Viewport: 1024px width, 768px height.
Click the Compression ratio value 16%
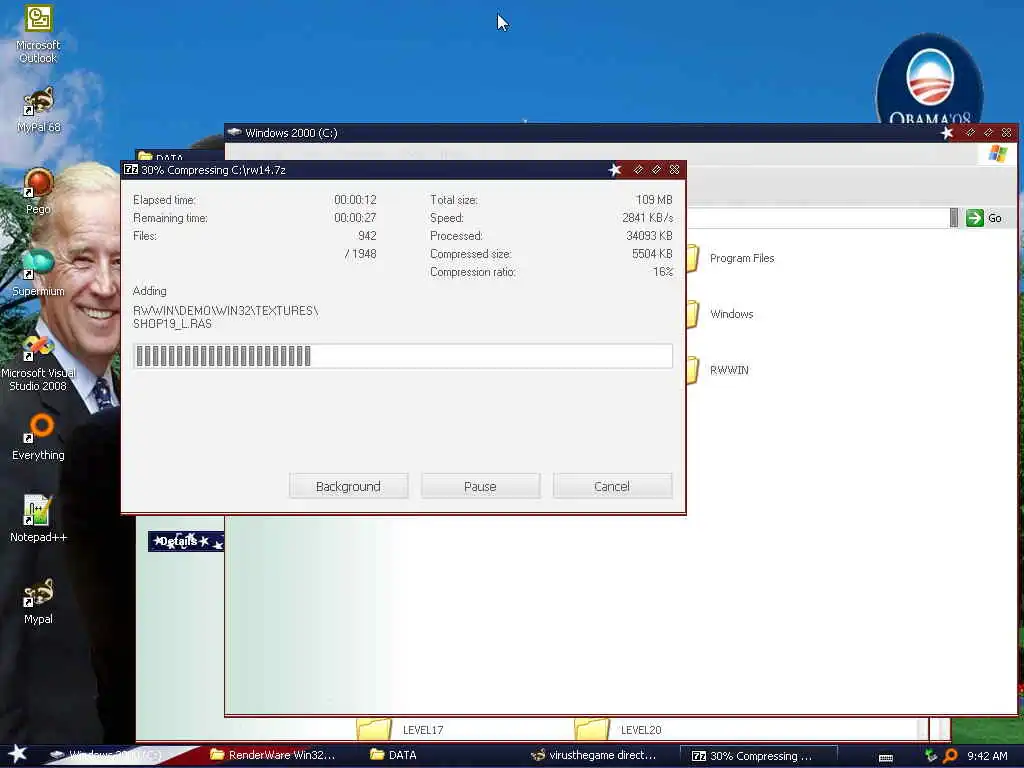pyautogui.click(x=662, y=272)
